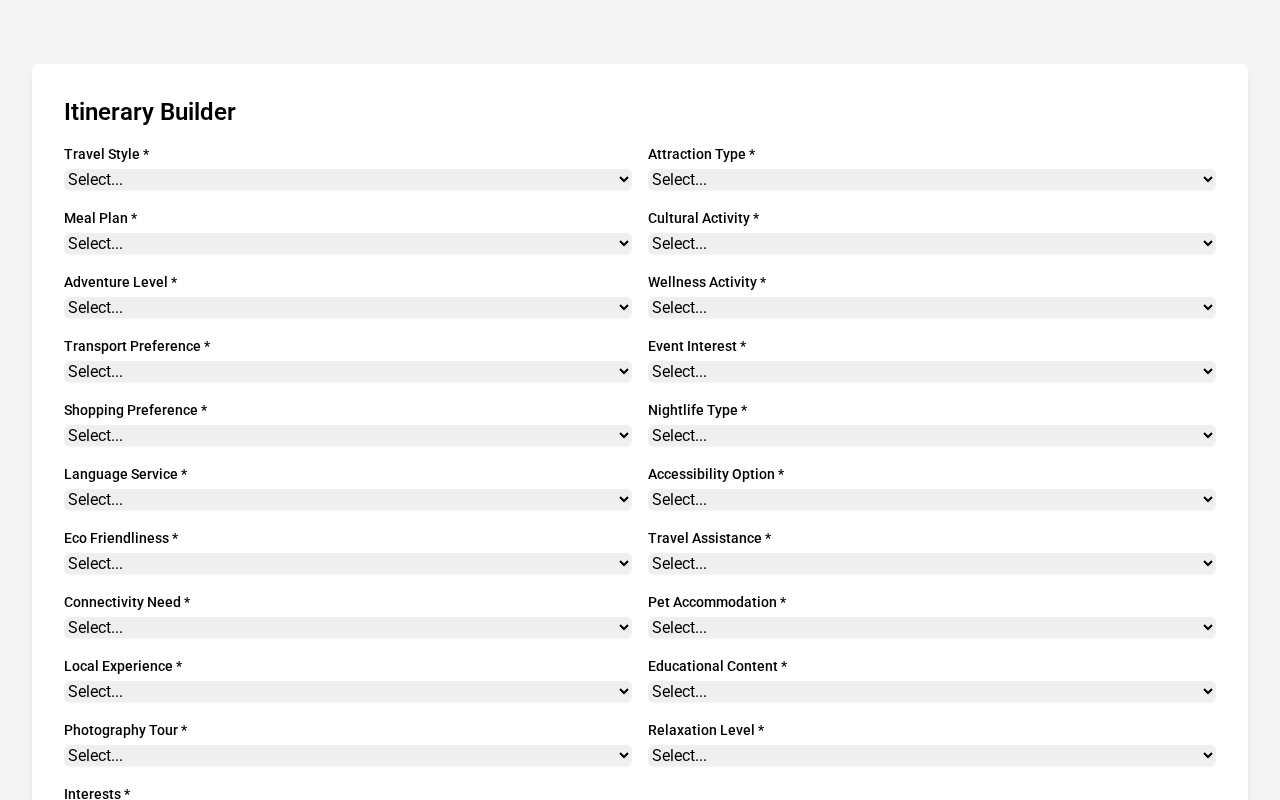Open the Local Experience dropdown

tap(347, 692)
